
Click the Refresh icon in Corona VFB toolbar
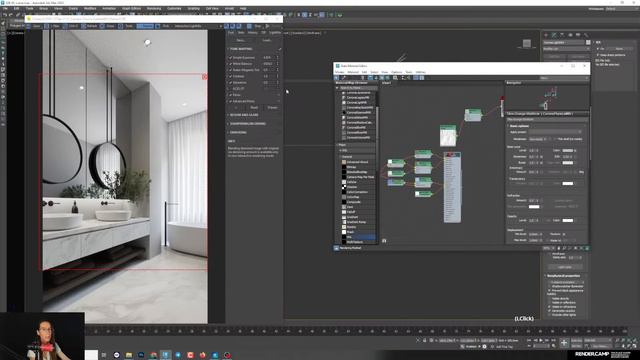click(x=84, y=26)
